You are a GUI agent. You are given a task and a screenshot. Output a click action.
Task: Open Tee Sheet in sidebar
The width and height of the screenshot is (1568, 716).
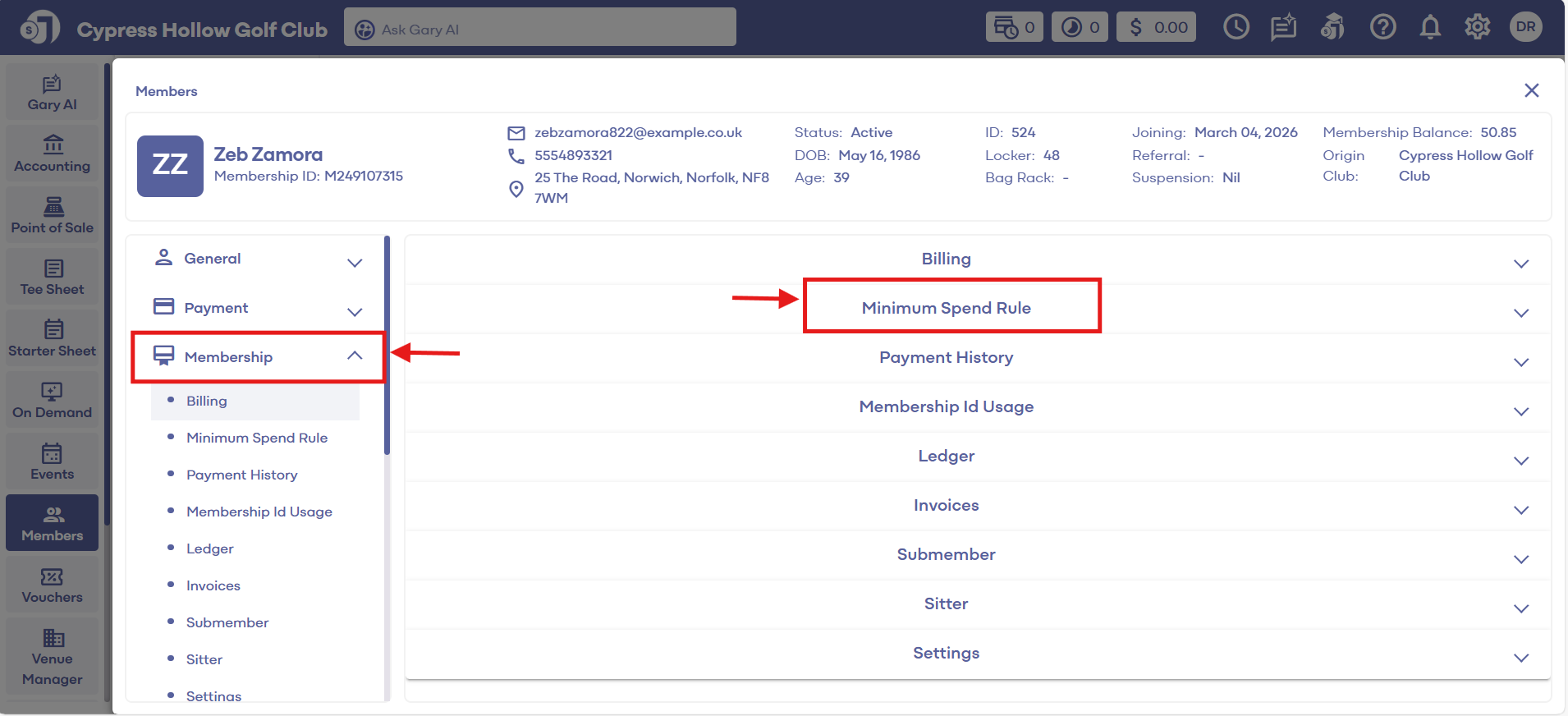click(x=53, y=277)
